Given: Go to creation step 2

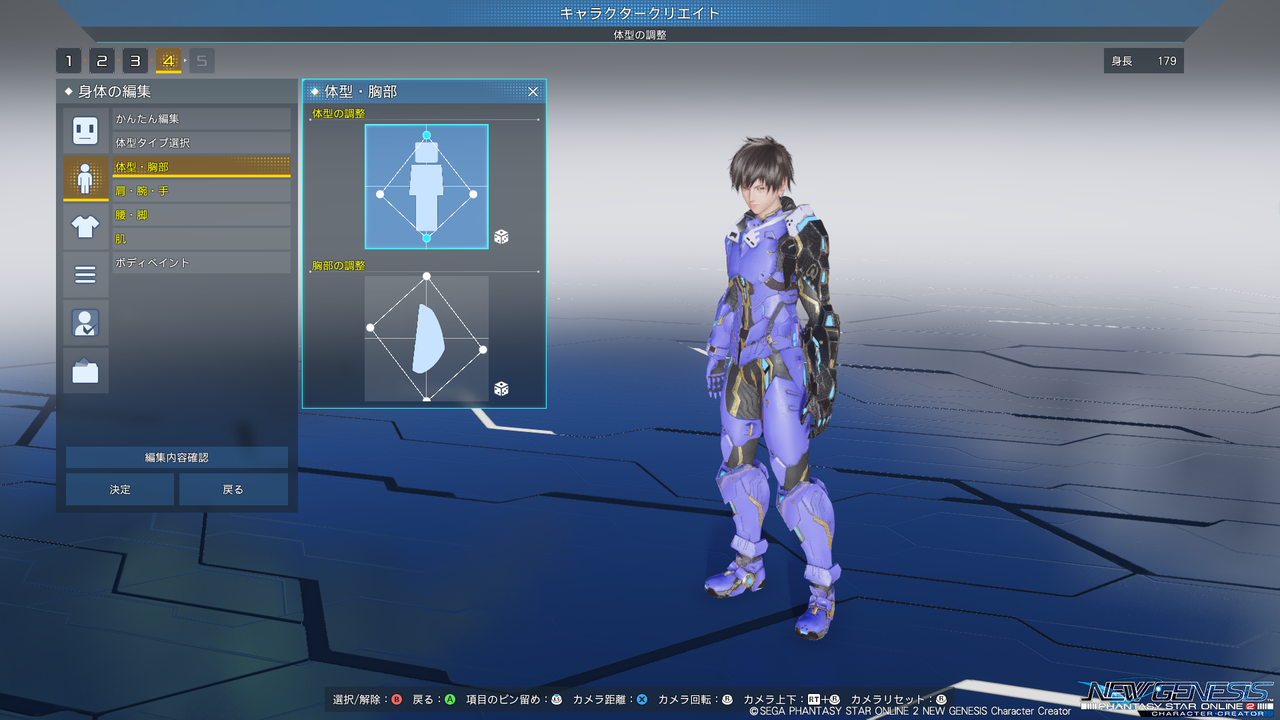Looking at the screenshot, I should (102, 61).
